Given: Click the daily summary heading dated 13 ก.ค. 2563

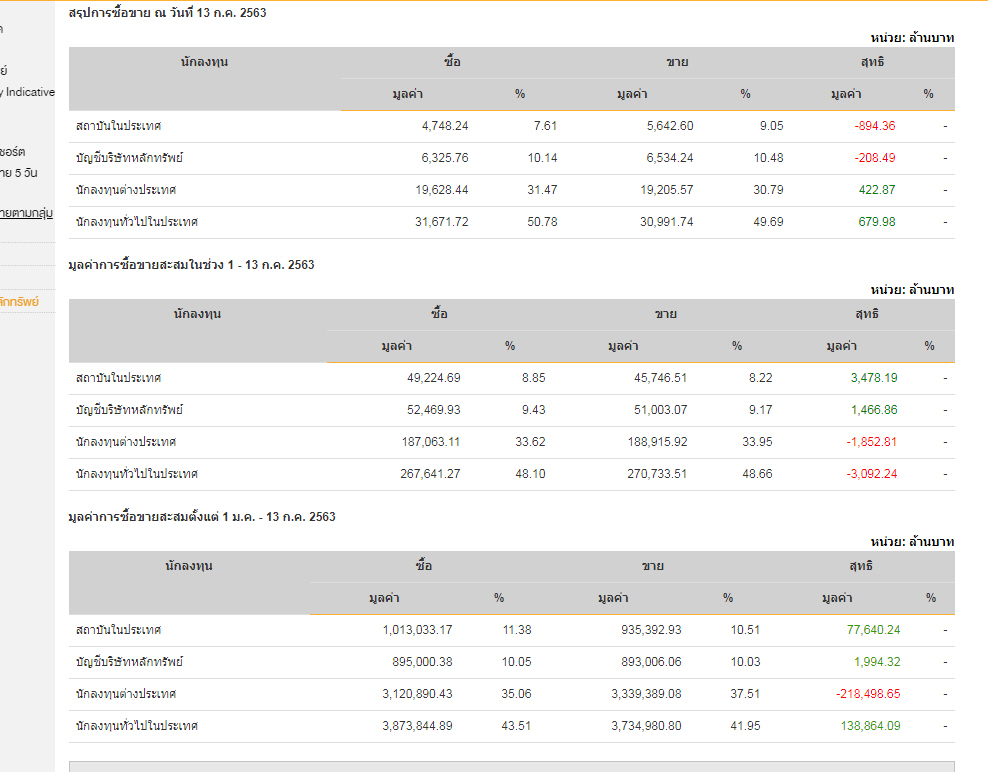Looking at the screenshot, I should coord(167,13).
